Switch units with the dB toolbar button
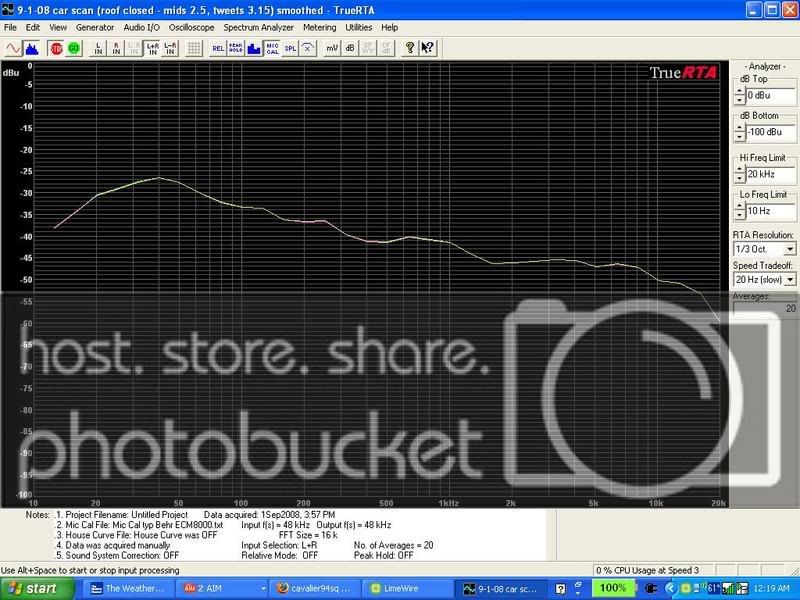 coord(350,48)
